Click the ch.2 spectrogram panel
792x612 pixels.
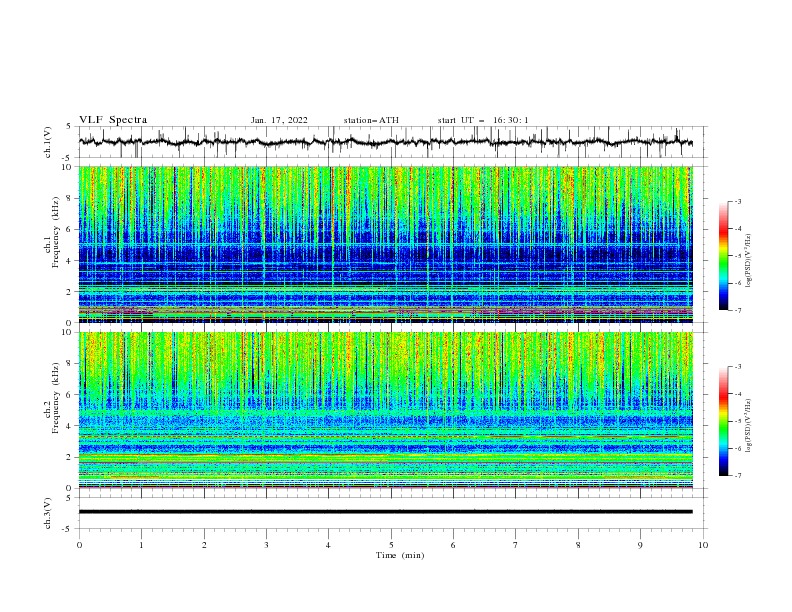pyautogui.click(x=385, y=410)
